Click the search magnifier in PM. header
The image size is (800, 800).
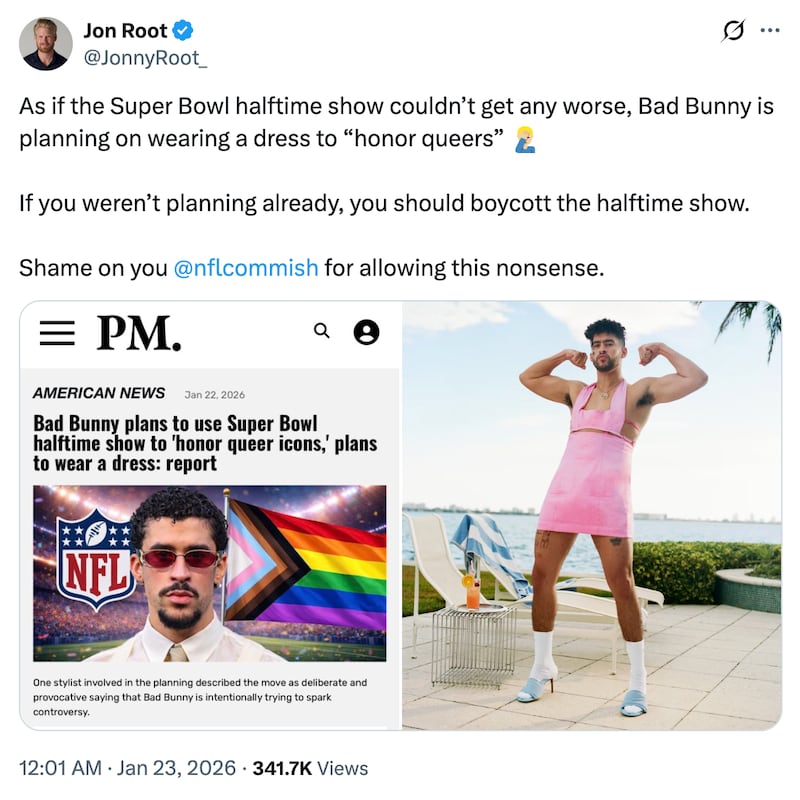(x=322, y=331)
